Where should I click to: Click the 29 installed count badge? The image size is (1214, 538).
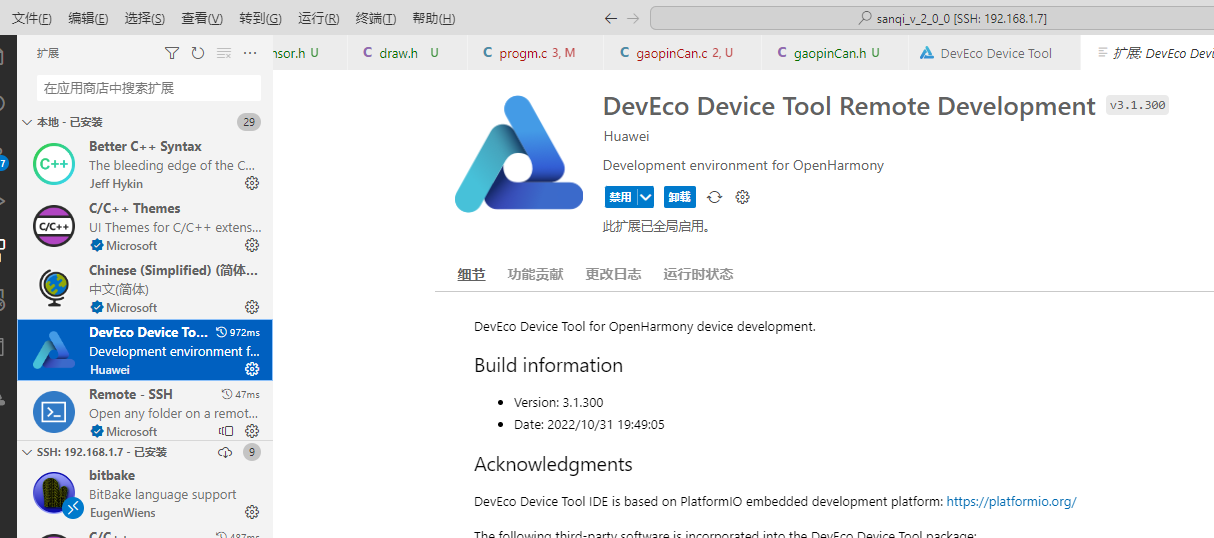click(249, 122)
